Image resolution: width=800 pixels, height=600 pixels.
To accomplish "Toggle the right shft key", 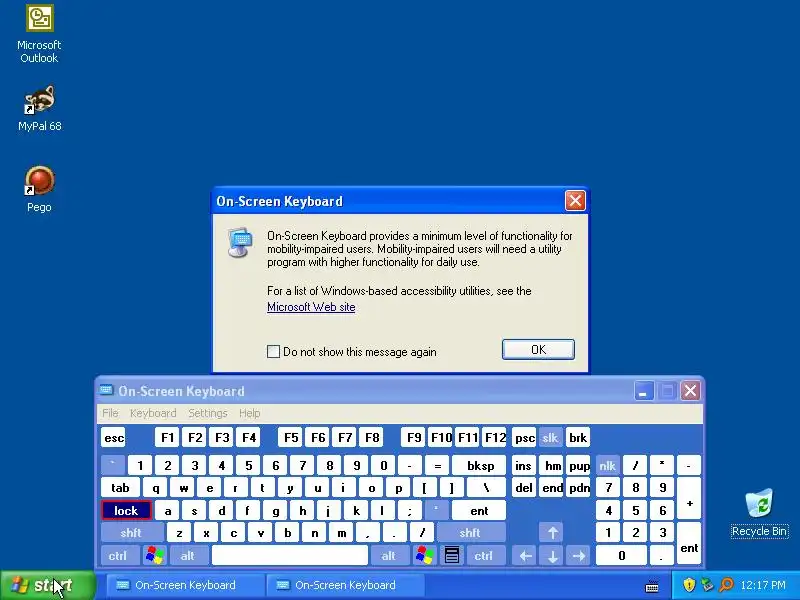I will pyautogui.click(x=470, y=533).
